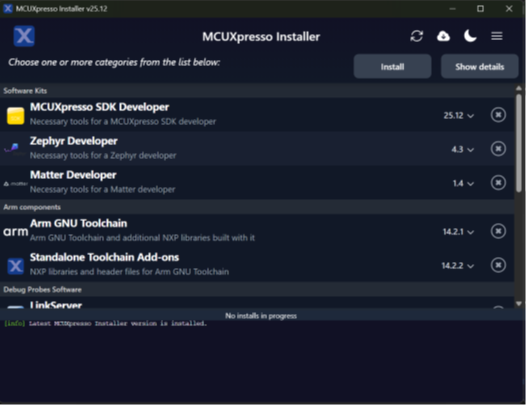The image size is (526, 405).
Task: Click the 'No installs in progress' status bar
Action: [x=261, y=315]
